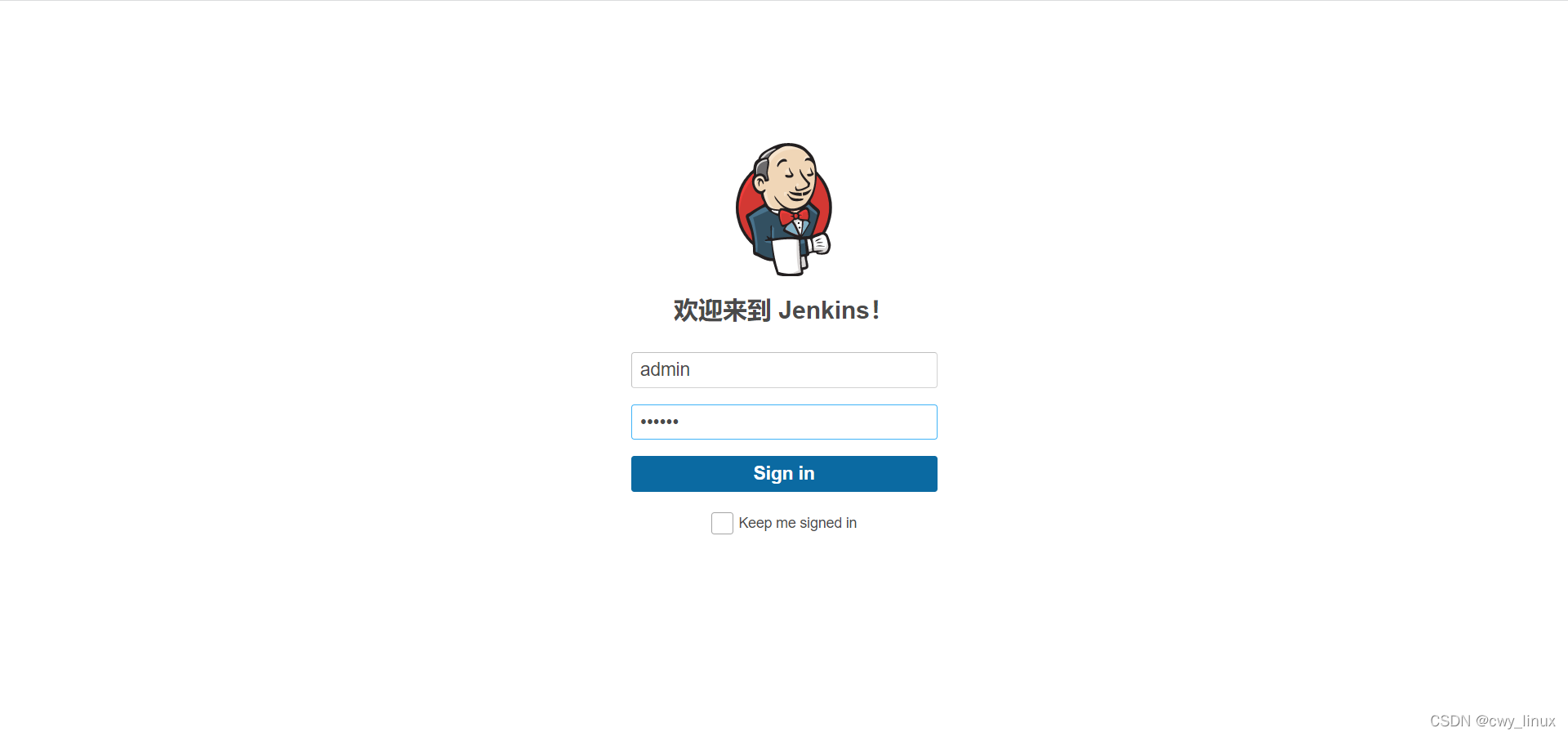Enable the Keep me signed in checkbox
This screenshot has height=737, width=1568.
click(722, 523)
